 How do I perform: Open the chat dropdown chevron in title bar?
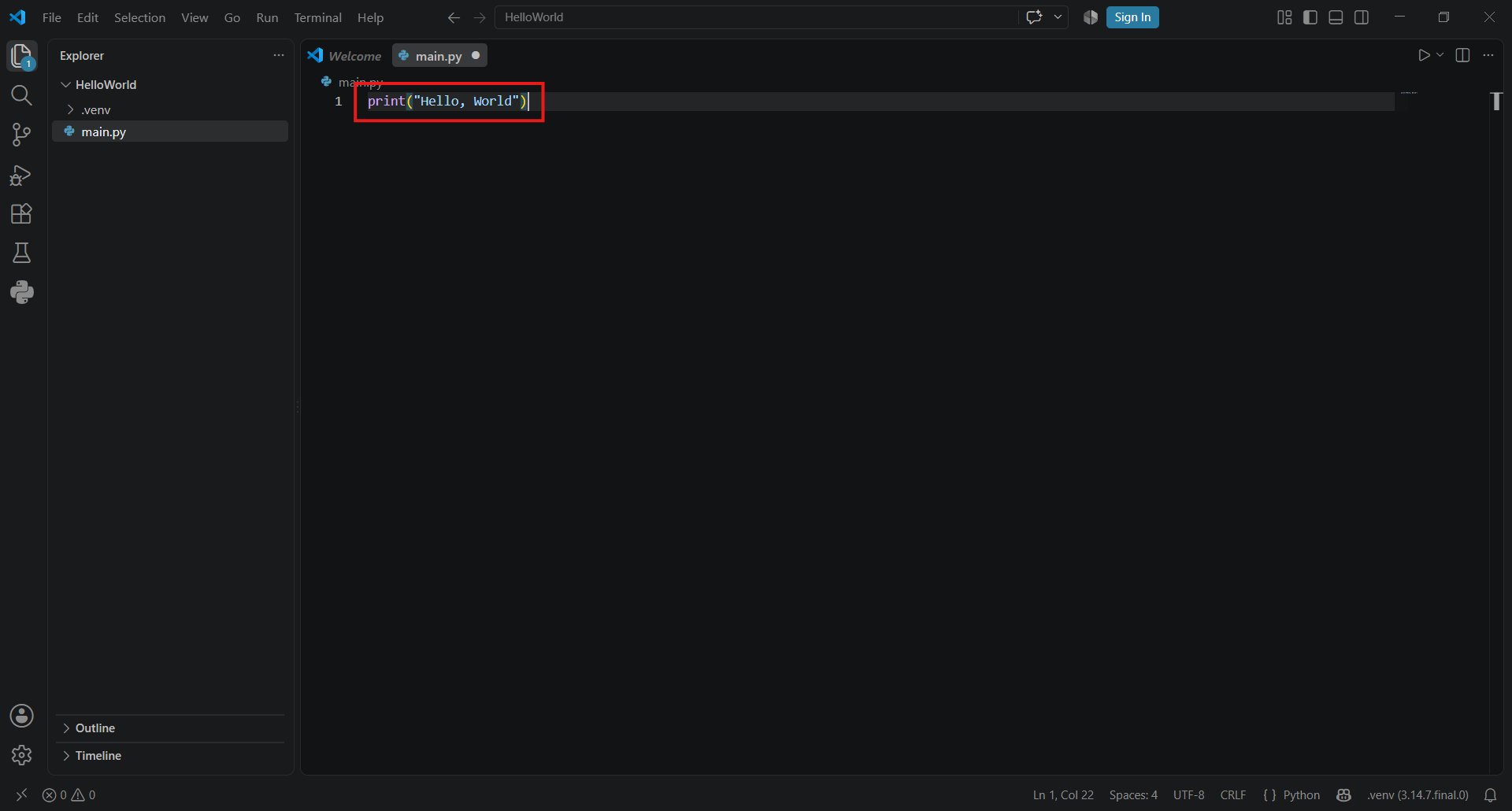click(x=1058, y=17)
